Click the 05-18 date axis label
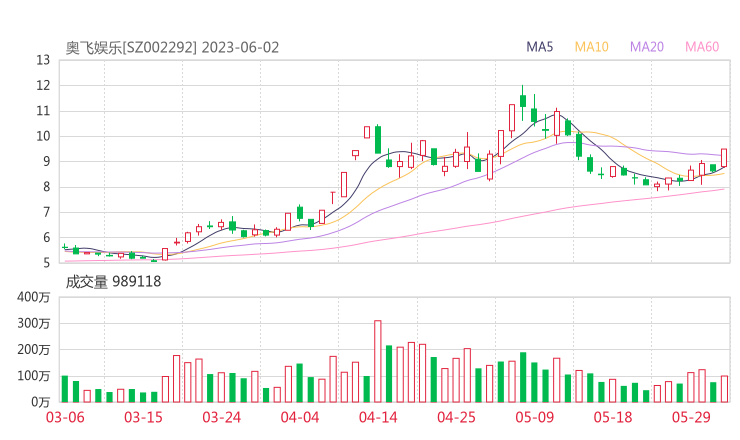The width and height of the screenshot is (740, 440). pos(613,417)
